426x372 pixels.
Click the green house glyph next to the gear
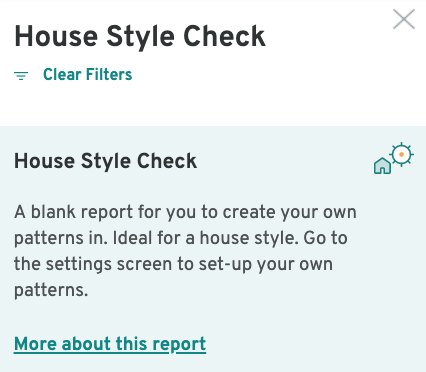click(x=382, y=166)
